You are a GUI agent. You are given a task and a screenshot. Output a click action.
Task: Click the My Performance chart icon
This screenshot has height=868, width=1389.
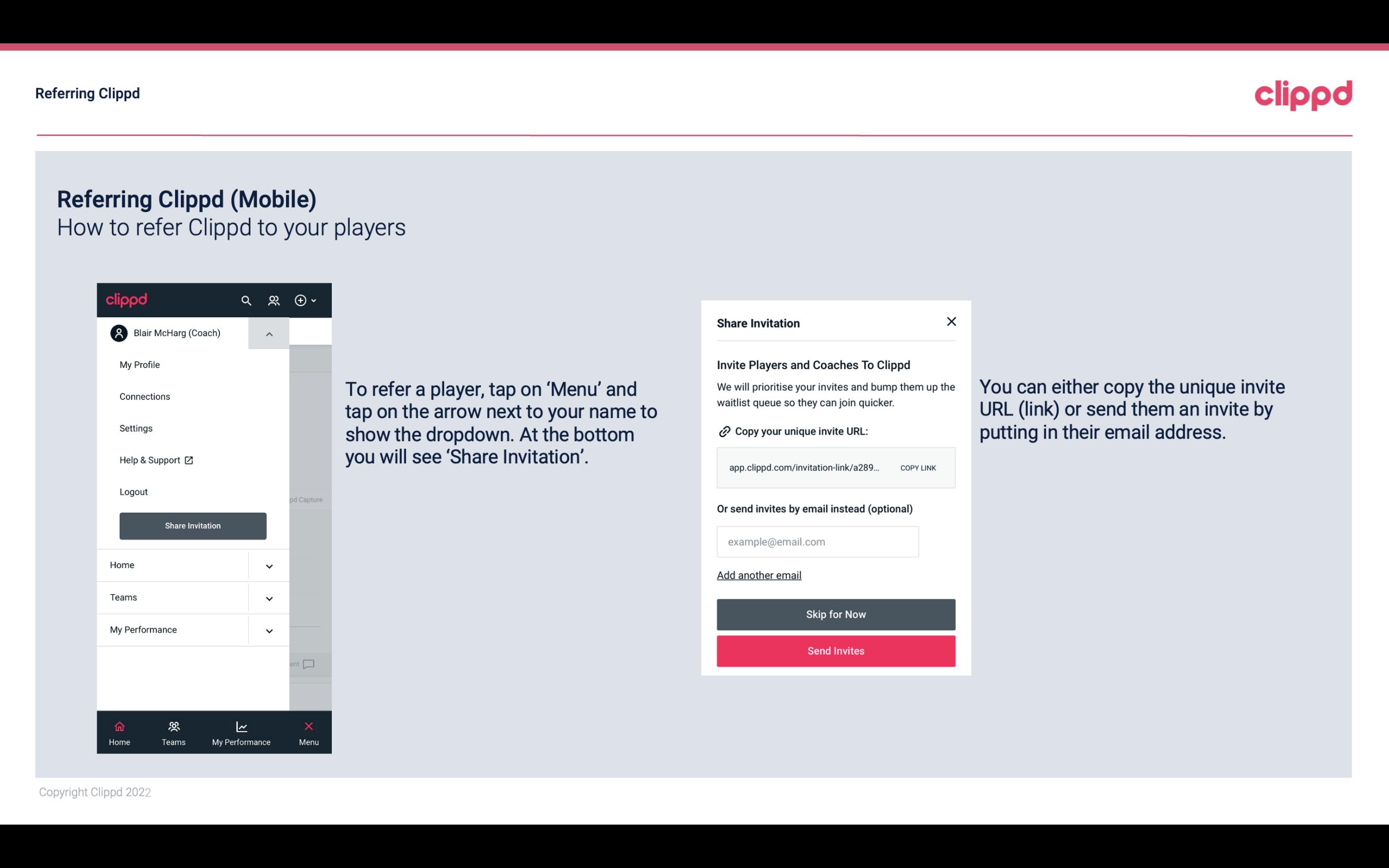click(240, 726)
